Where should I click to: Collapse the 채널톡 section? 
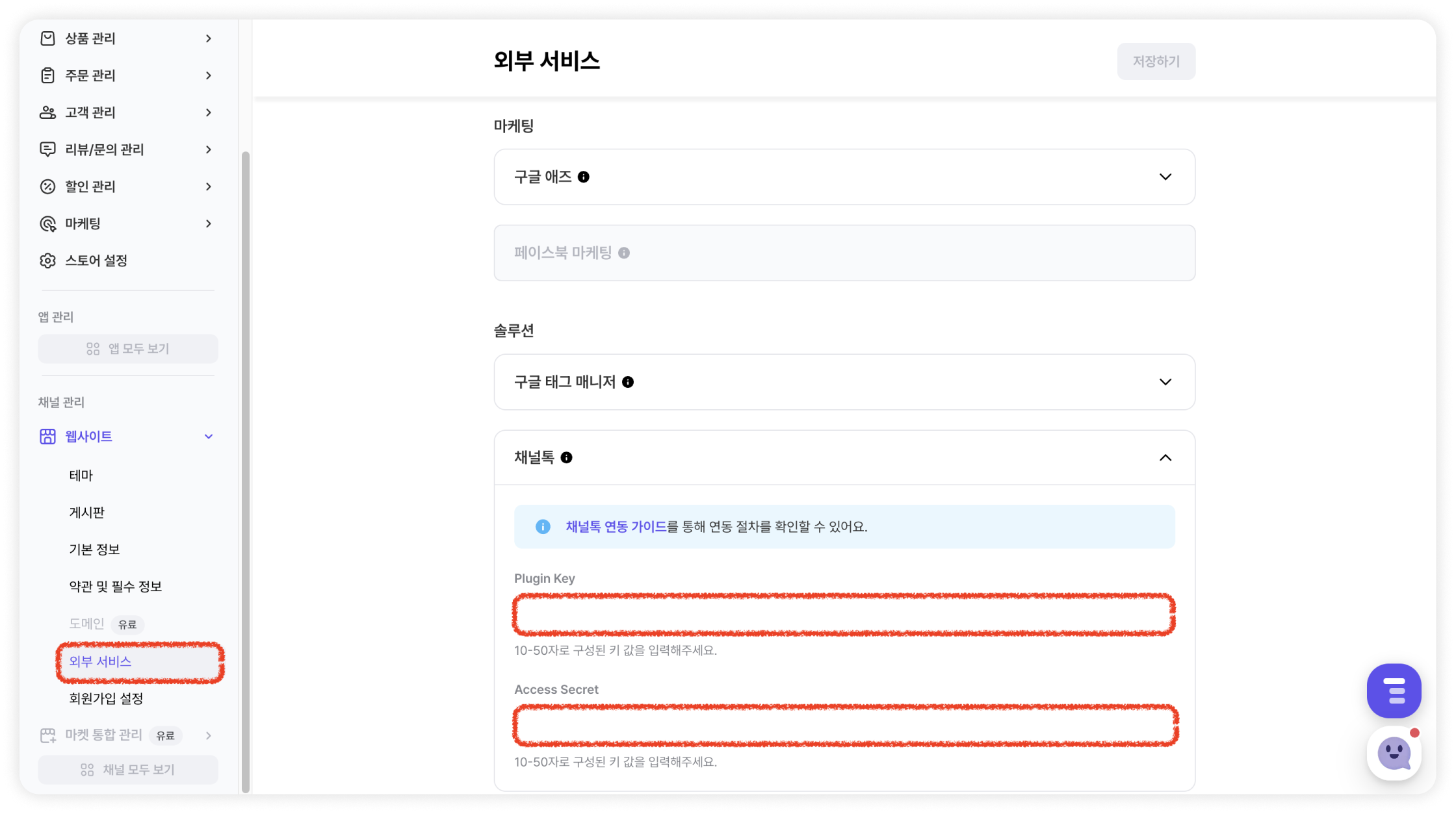point(1165,457)
